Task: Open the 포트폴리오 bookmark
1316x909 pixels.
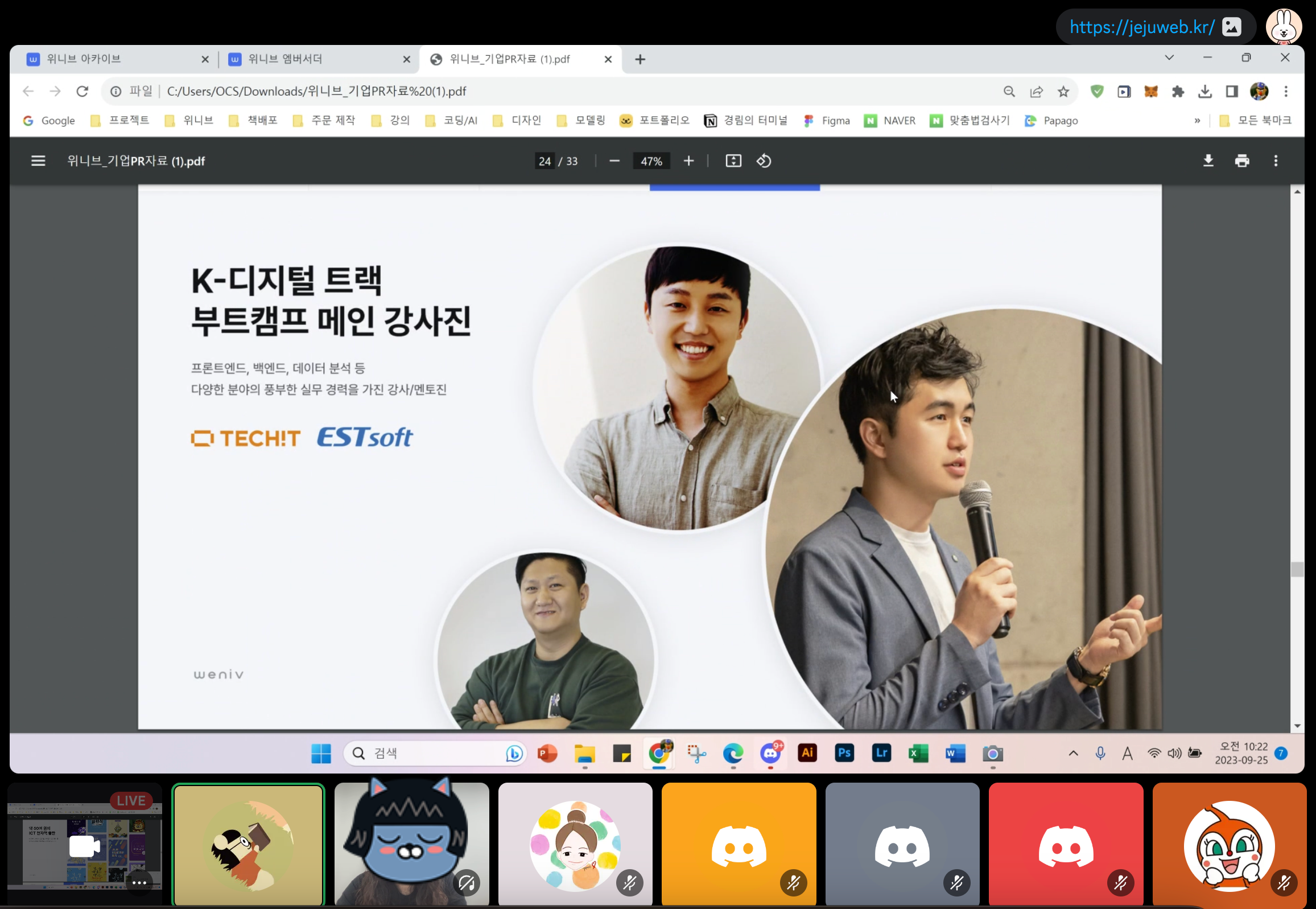Action: click(654, 121)
